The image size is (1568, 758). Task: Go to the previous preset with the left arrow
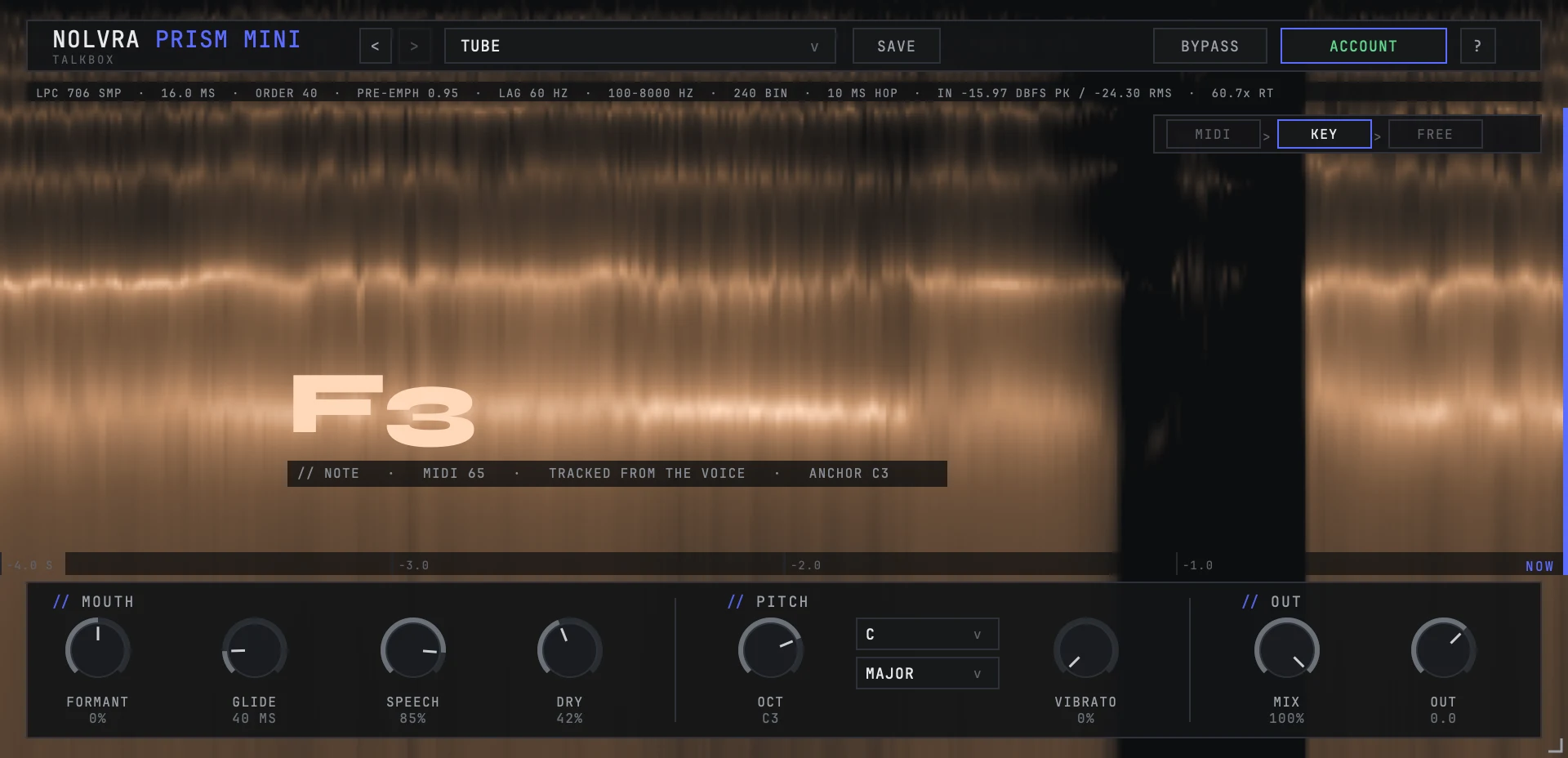pyautogui.click(x=376, y=46)
